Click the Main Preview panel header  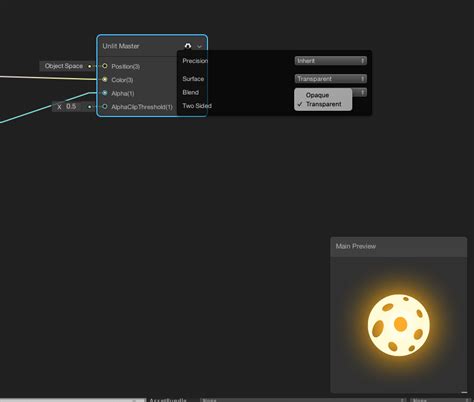(399, 247)
